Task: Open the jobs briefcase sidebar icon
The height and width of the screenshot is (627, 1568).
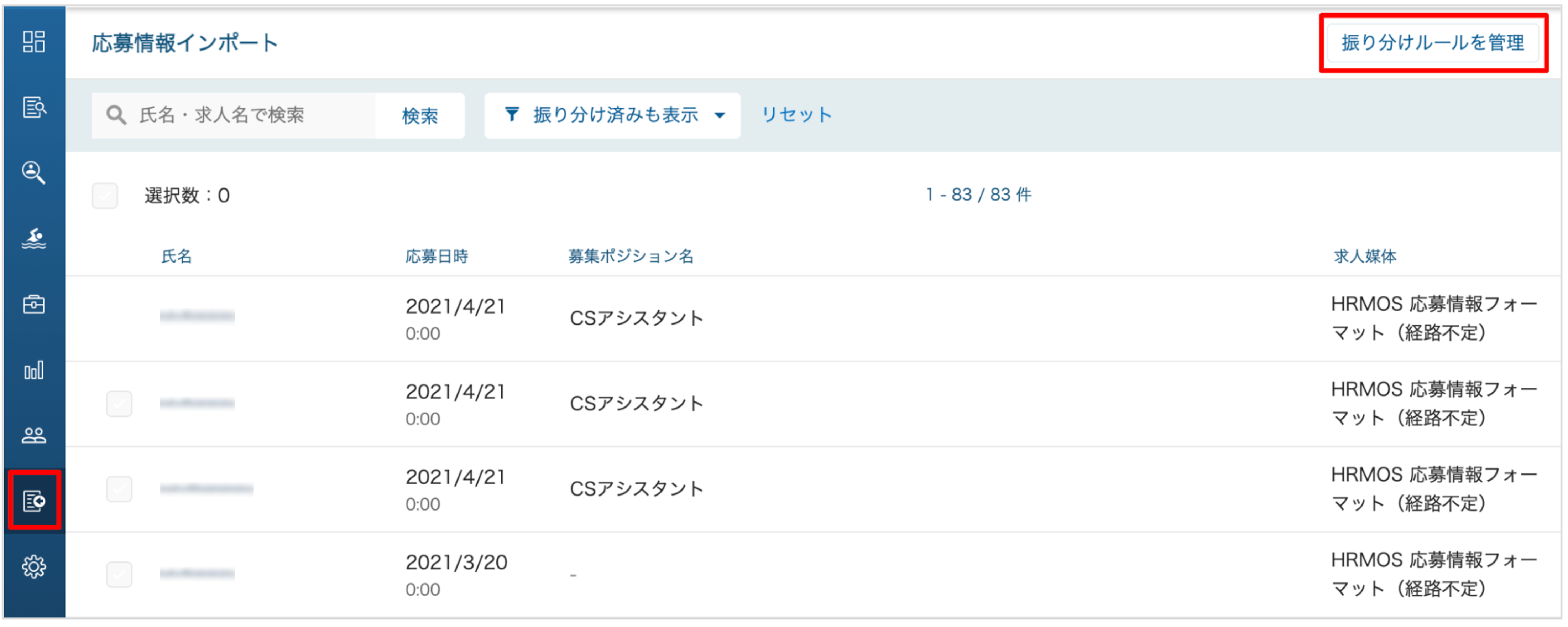Action: [x=34, y=305]
